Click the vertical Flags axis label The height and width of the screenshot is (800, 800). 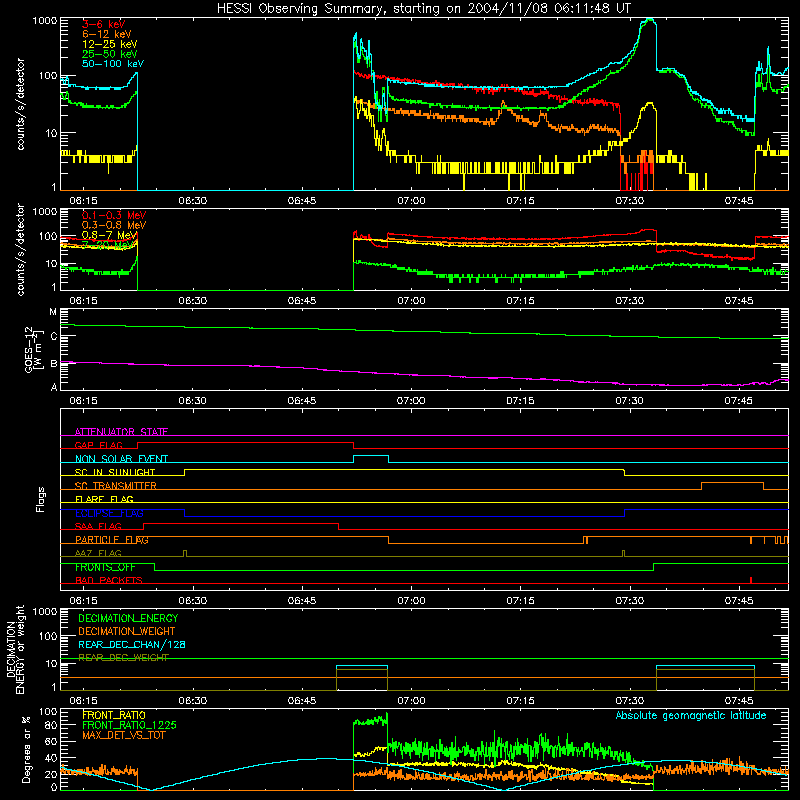pos(41,500)
